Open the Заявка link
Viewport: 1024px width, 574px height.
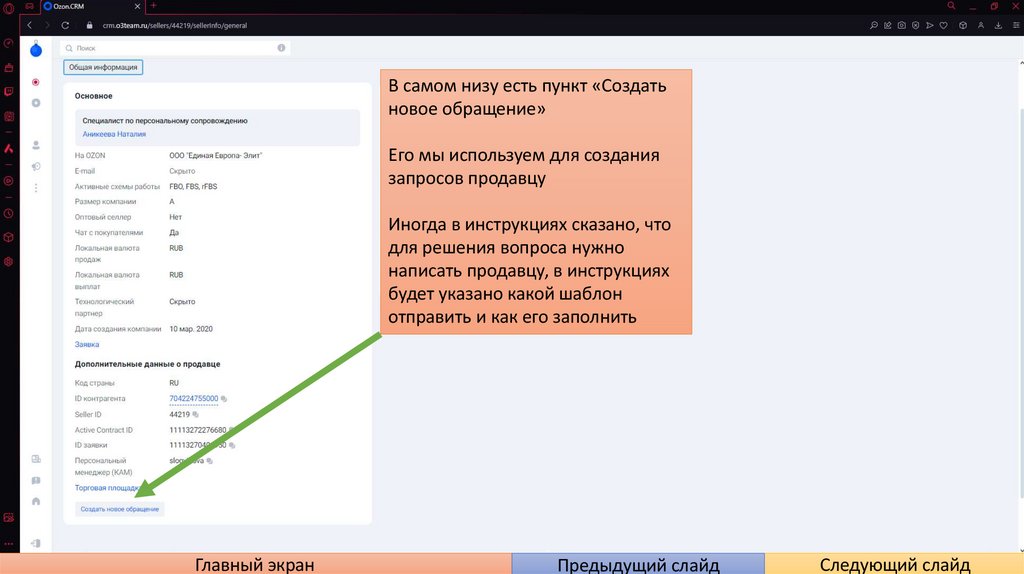click(x=87, y=344)
